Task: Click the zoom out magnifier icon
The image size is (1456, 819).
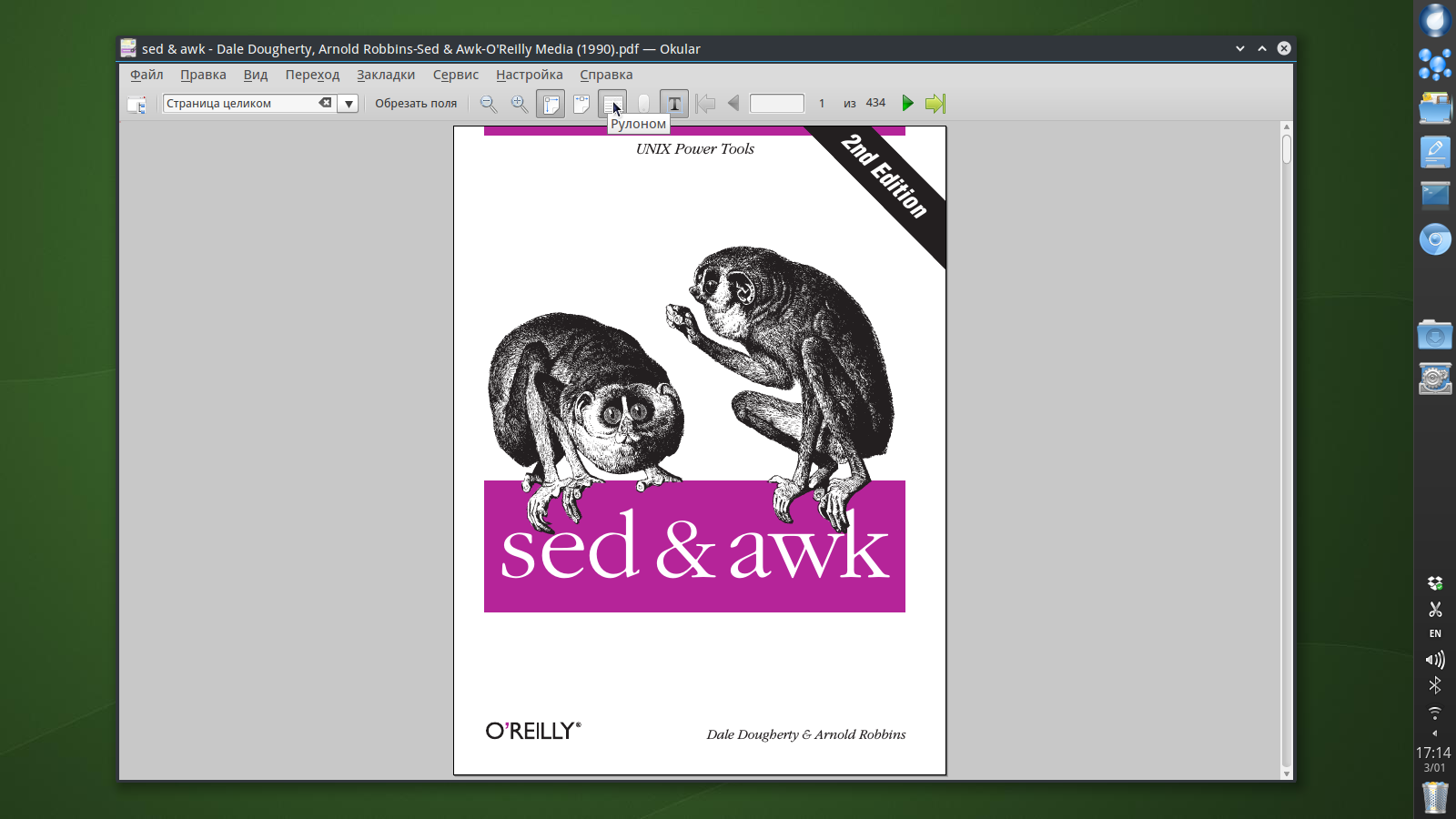Action: (x=489, y=104)
